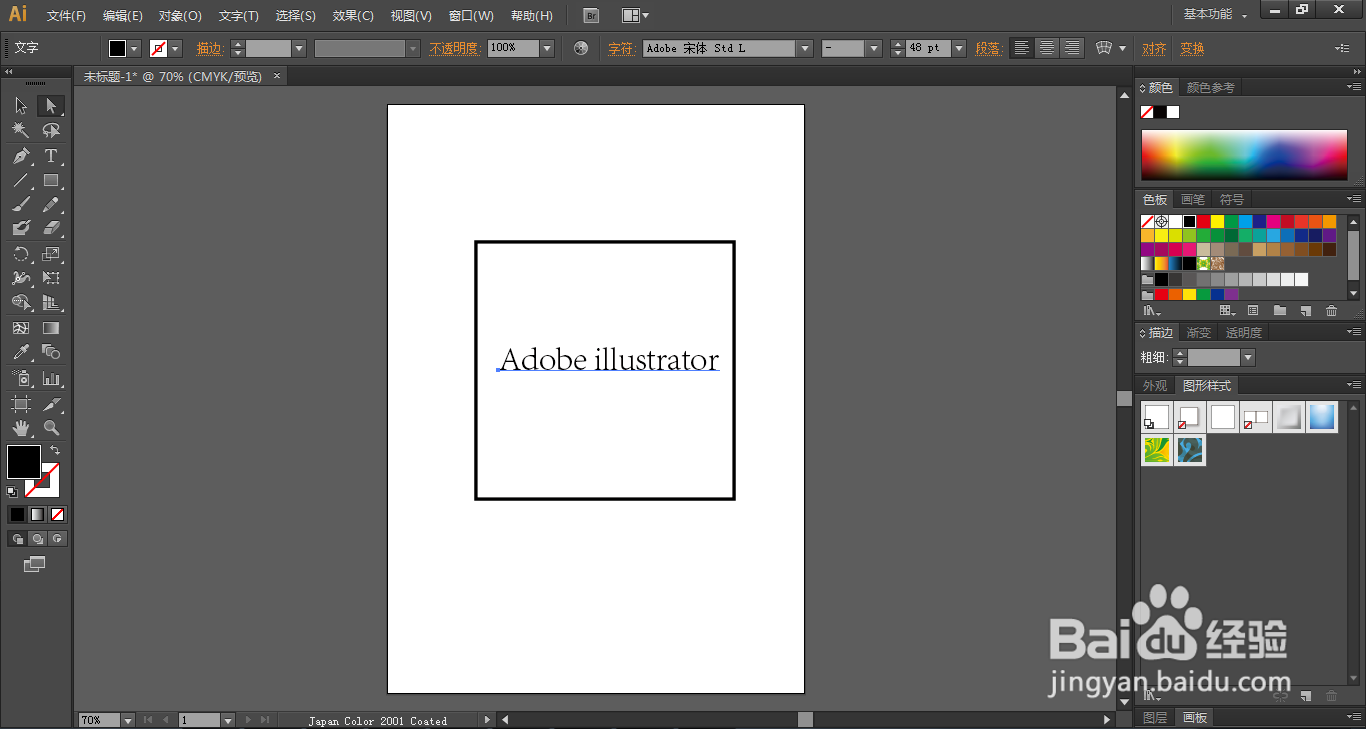Click the 不透明度 link
Screen dimensions: 1366x729
pyautogui.click(x=455, y=48)
